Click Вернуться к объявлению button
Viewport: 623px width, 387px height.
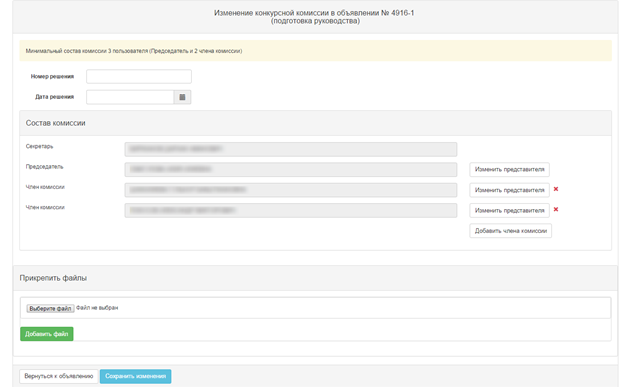[59, 376]
